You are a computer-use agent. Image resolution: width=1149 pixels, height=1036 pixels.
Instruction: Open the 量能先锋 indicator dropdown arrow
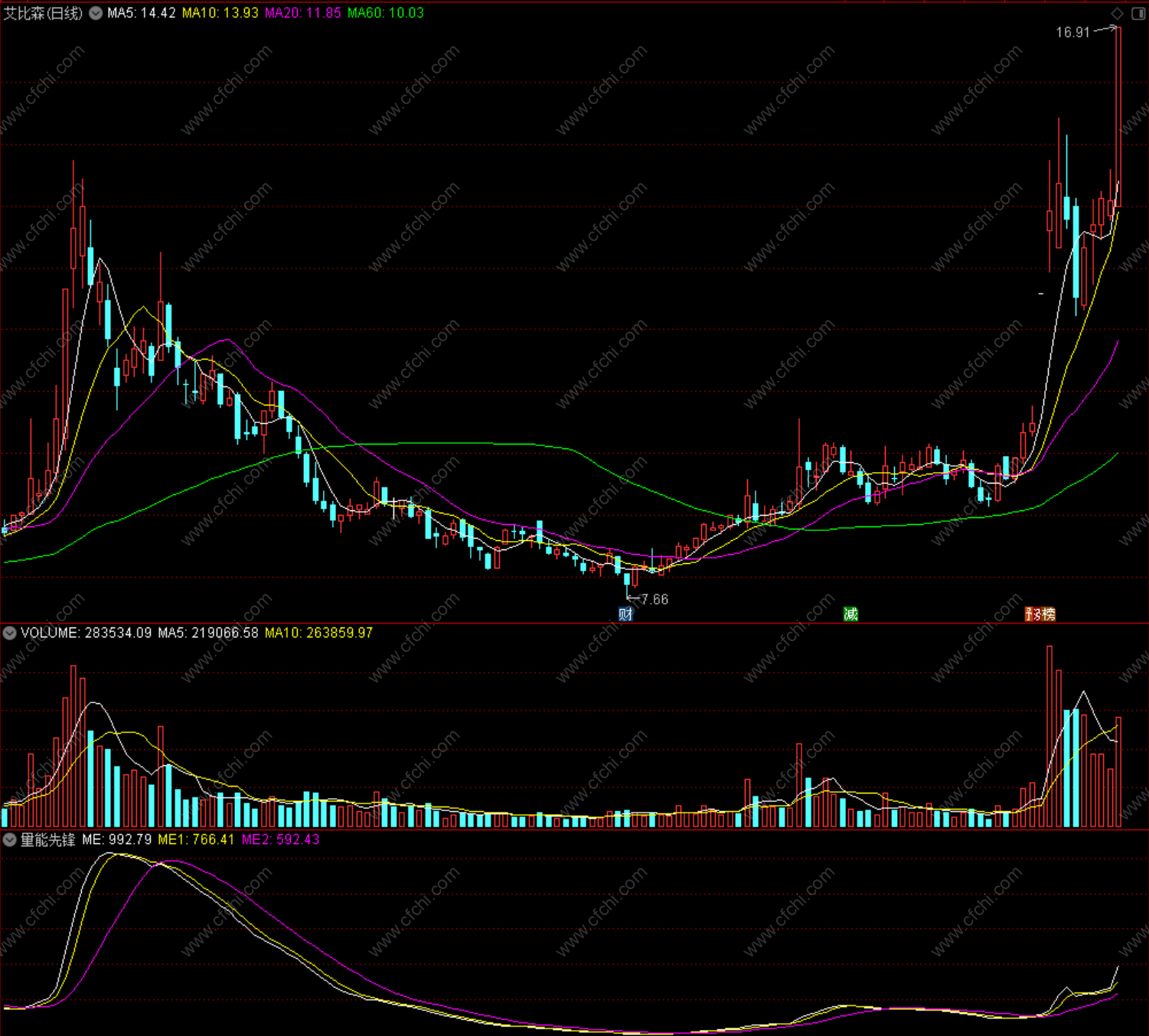[10, 839]
